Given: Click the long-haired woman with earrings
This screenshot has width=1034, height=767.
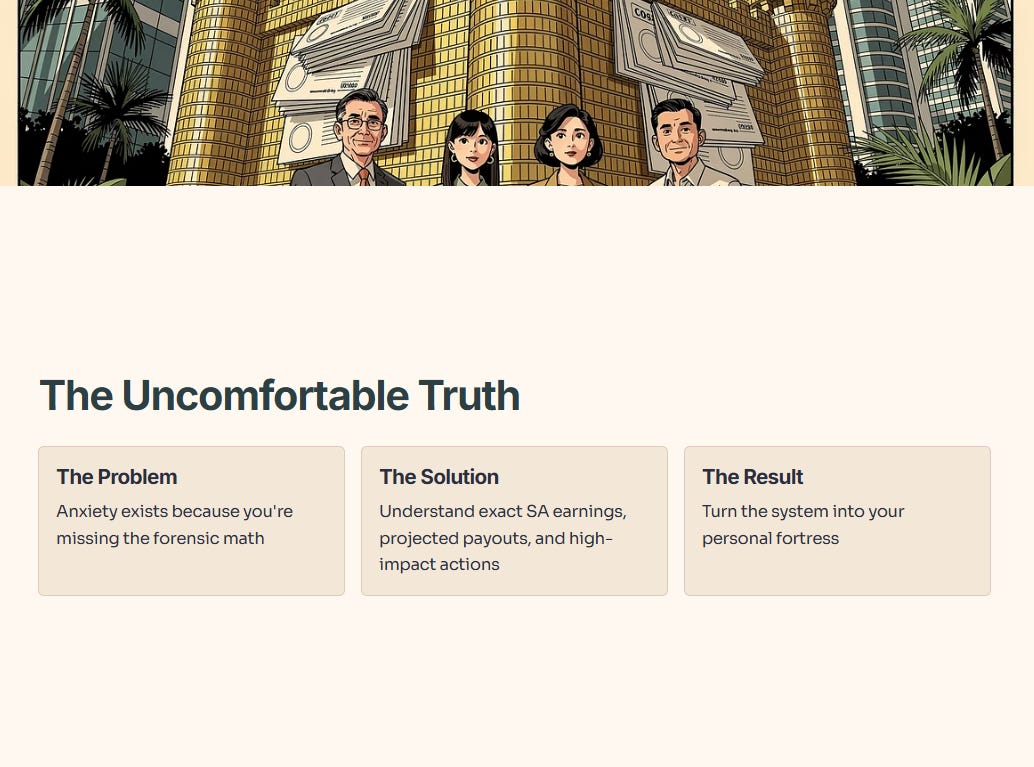Looking at the screenshot, I should [x=471, y=149].
